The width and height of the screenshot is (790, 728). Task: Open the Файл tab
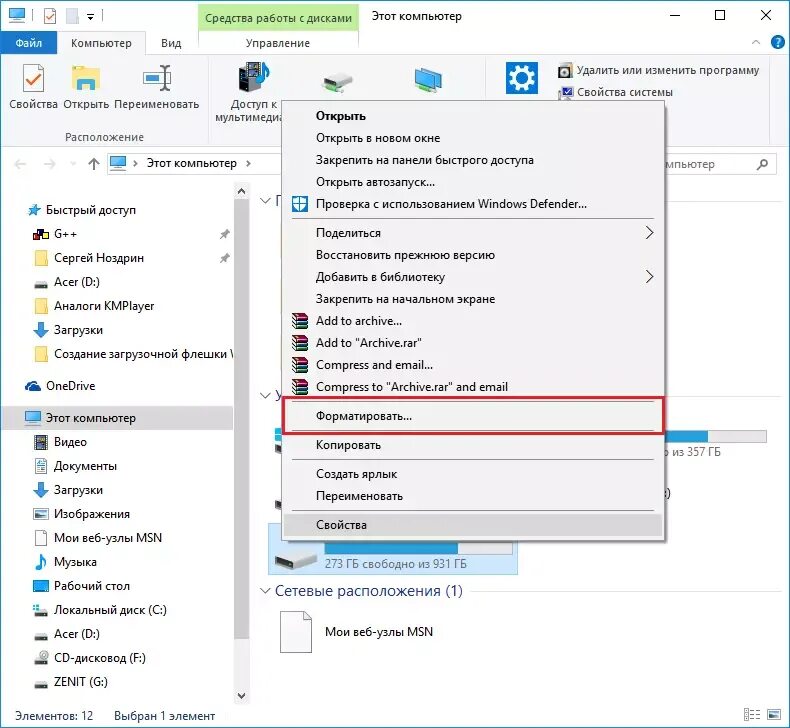(29, 43)
